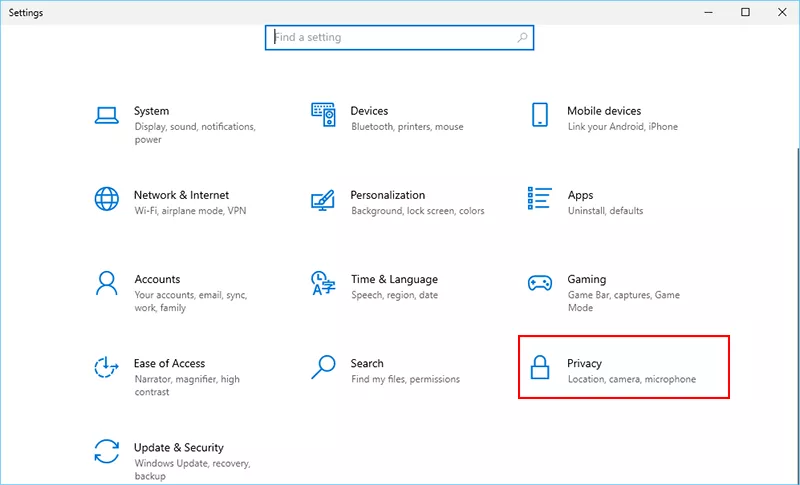800x485 pixels.
Task: Click the Mobile devices phone icon
Action: tap(540, 114)
